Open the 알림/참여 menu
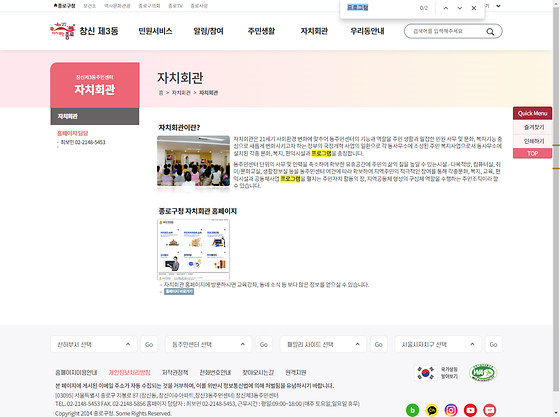 [209, 31]
